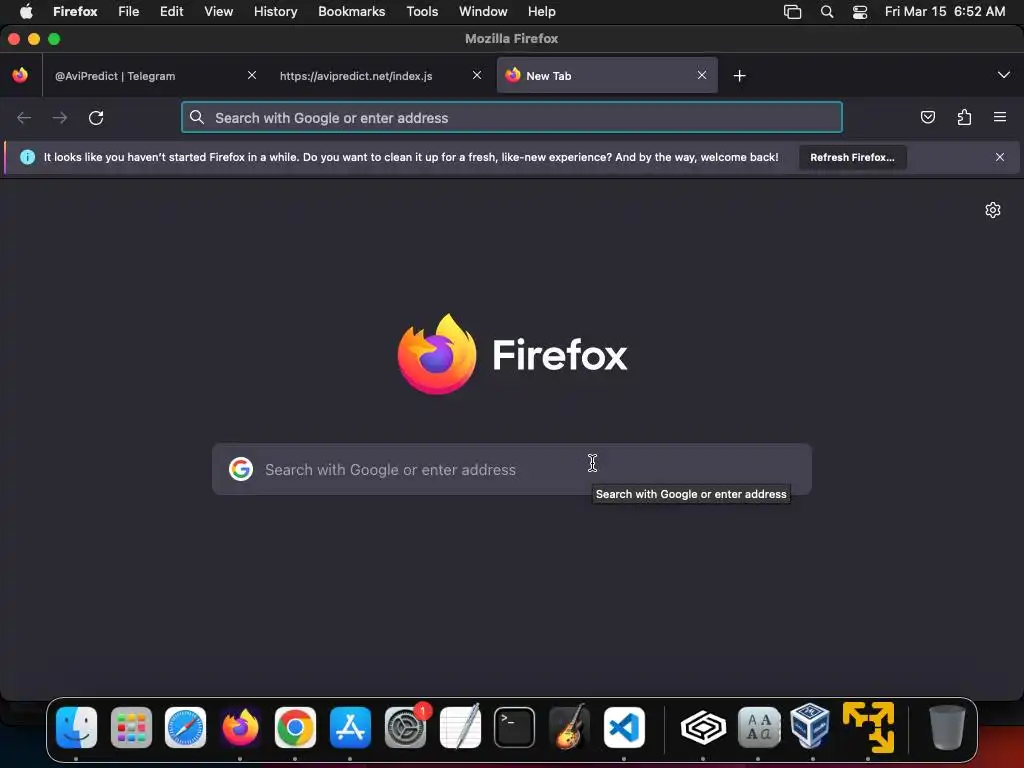The width and height of the screenshot is (1024, 768).
Task: Open System Settings from the dock
Action: 405,727
